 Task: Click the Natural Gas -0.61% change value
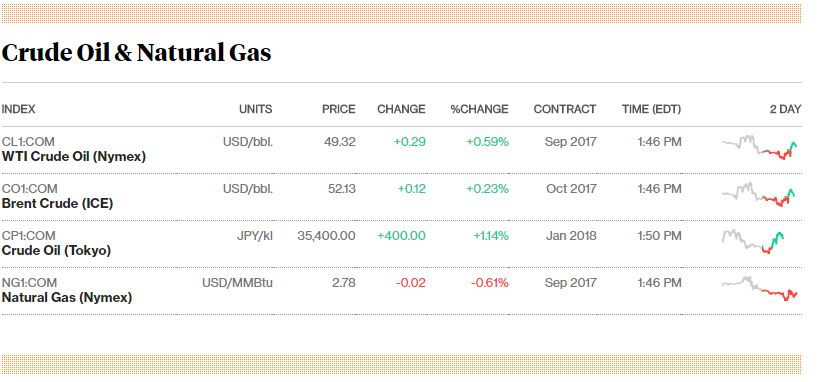(490, 283)
